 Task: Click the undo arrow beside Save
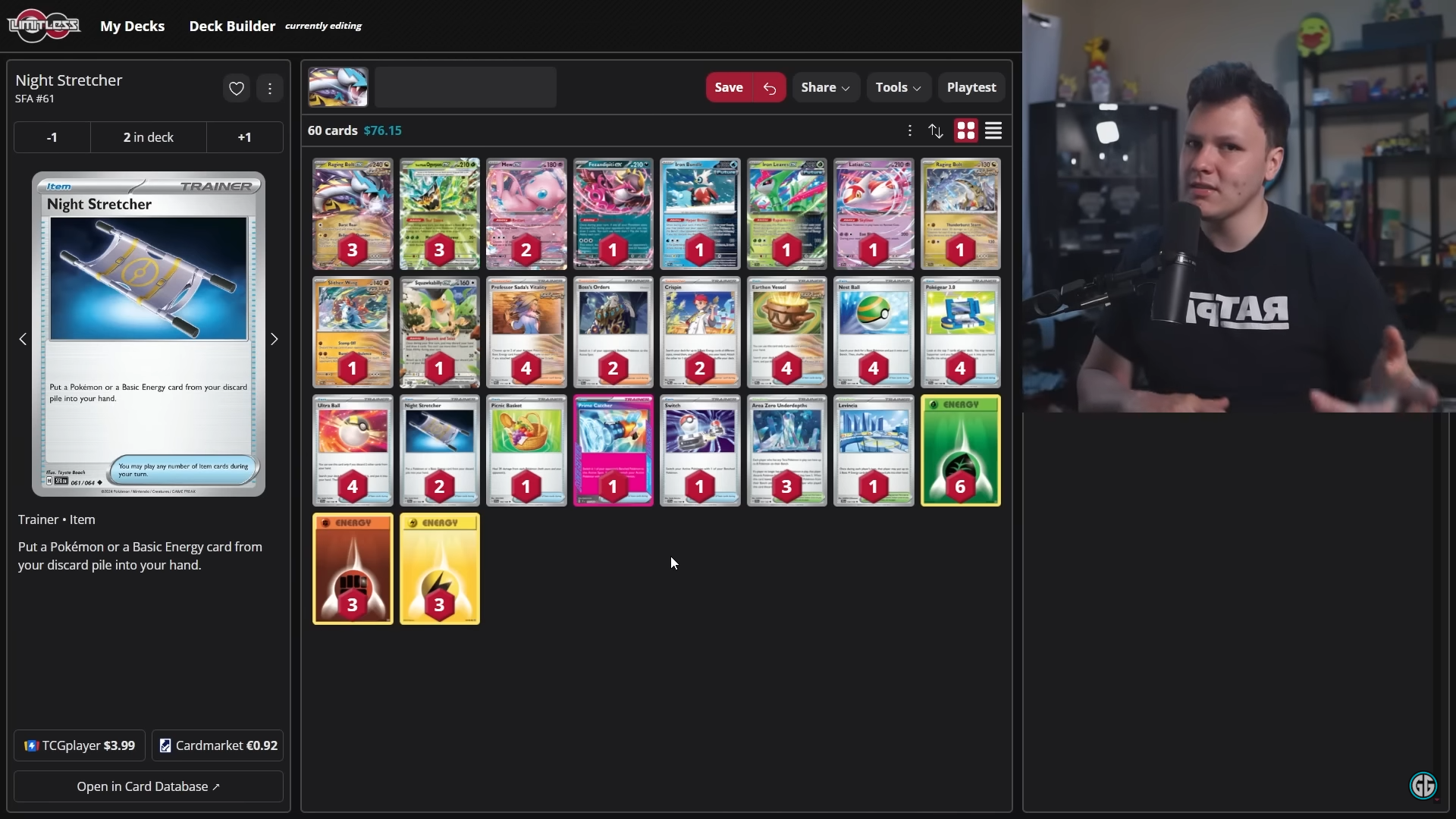[770, 88]
